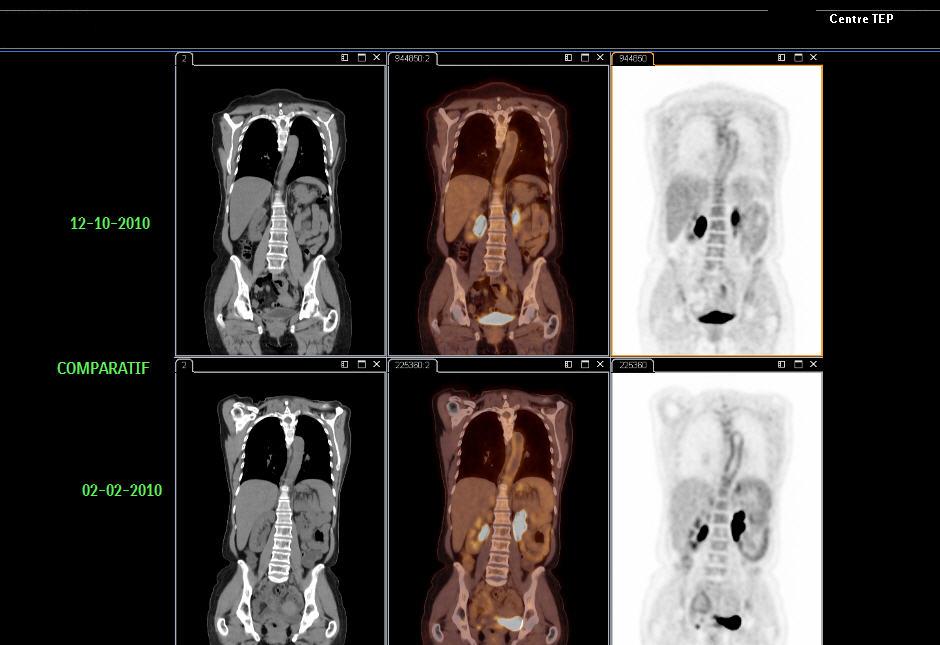940x645 pixels.
Task: Toggle side panel icon on 225380 viewer
Action: tap(781, 364)
